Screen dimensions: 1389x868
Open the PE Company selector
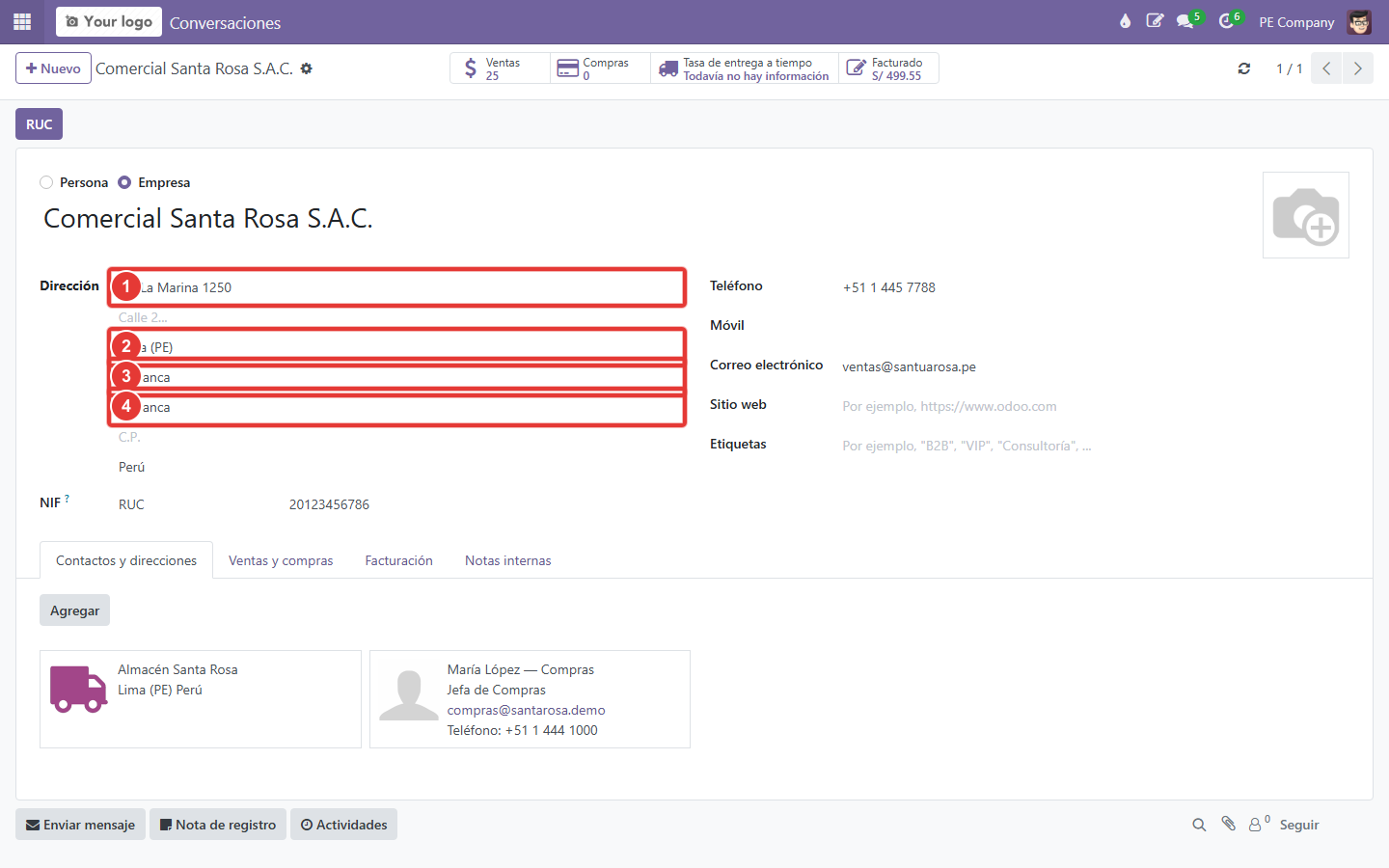[1296, 22]
